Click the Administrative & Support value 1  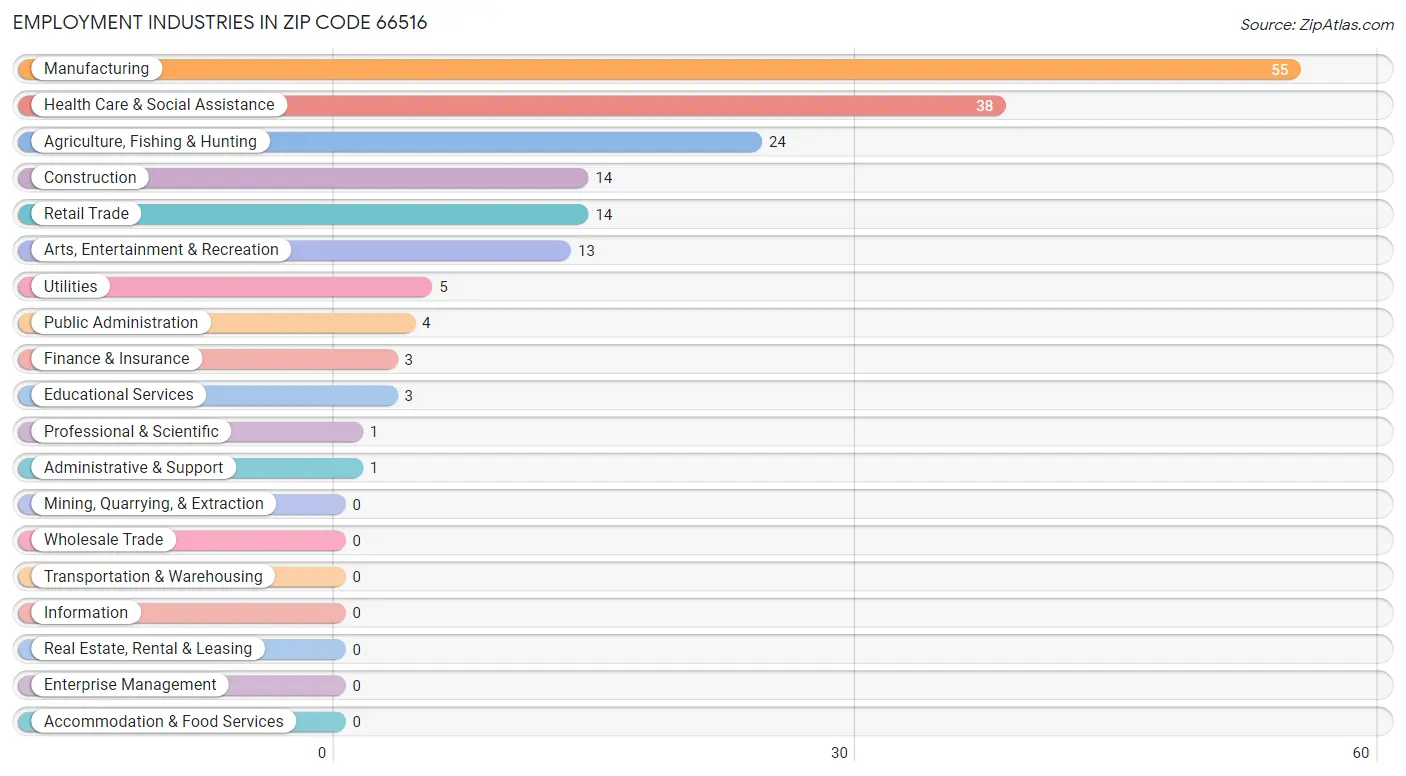pos(374,468)
